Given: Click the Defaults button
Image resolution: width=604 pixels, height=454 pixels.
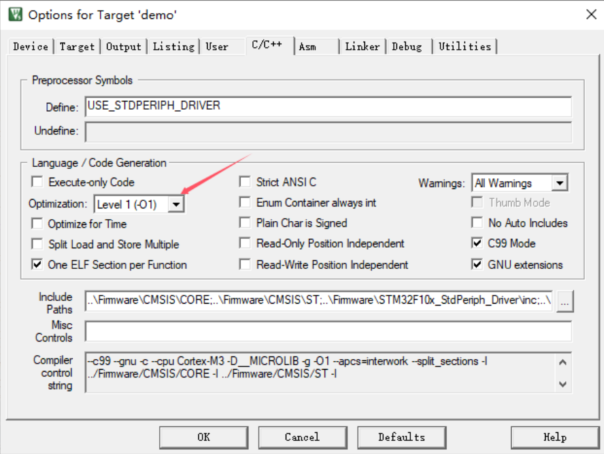Looking at the screenshot, I should point(401,437).
